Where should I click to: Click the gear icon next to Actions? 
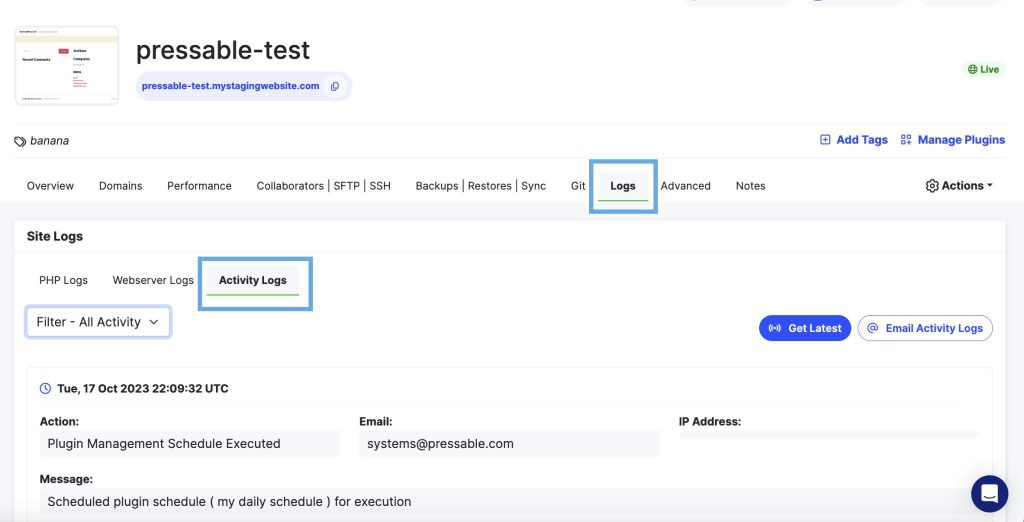pos(932,186)
